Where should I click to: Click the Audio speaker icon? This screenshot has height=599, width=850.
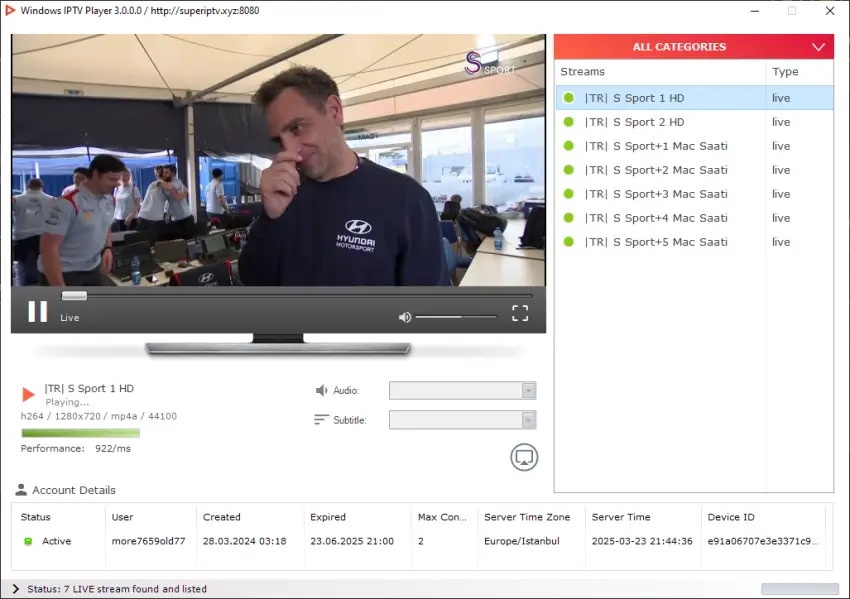[x=321, y=390]
